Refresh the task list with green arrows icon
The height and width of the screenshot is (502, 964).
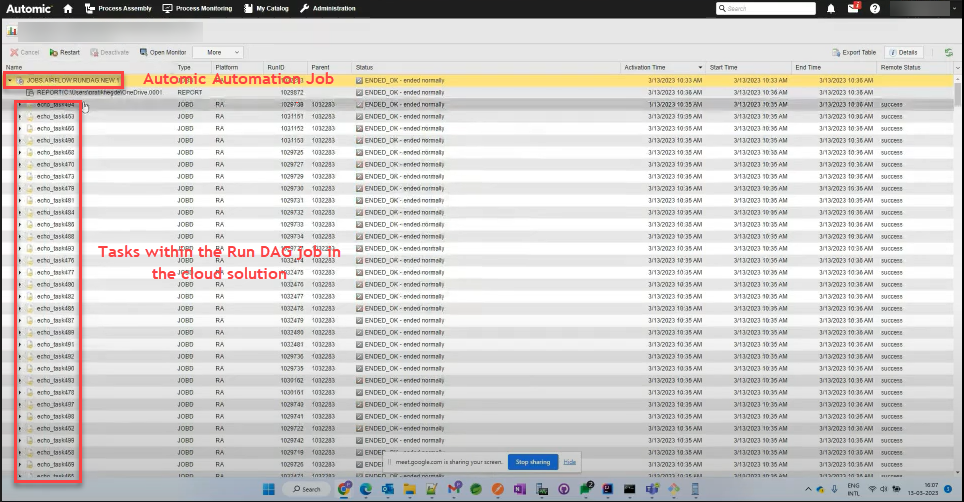pyautogui.click(x=949, y=52)
